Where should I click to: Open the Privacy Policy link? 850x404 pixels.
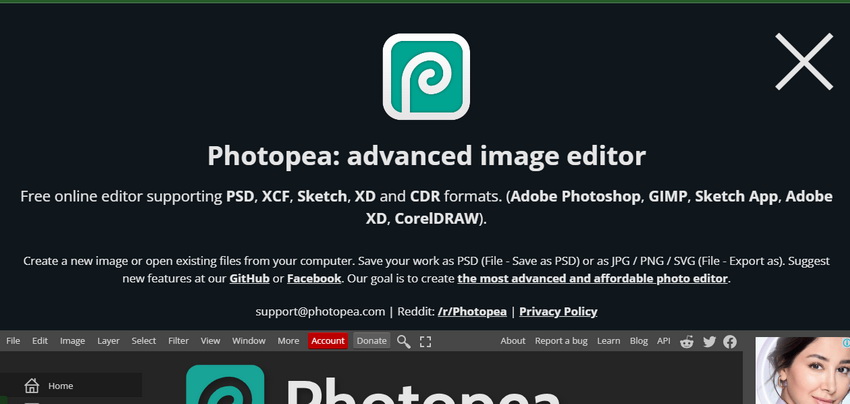(x=558, y=312)
